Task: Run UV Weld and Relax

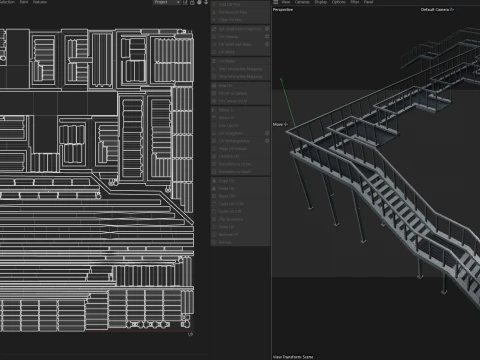Action: click(x=237, y=44)
